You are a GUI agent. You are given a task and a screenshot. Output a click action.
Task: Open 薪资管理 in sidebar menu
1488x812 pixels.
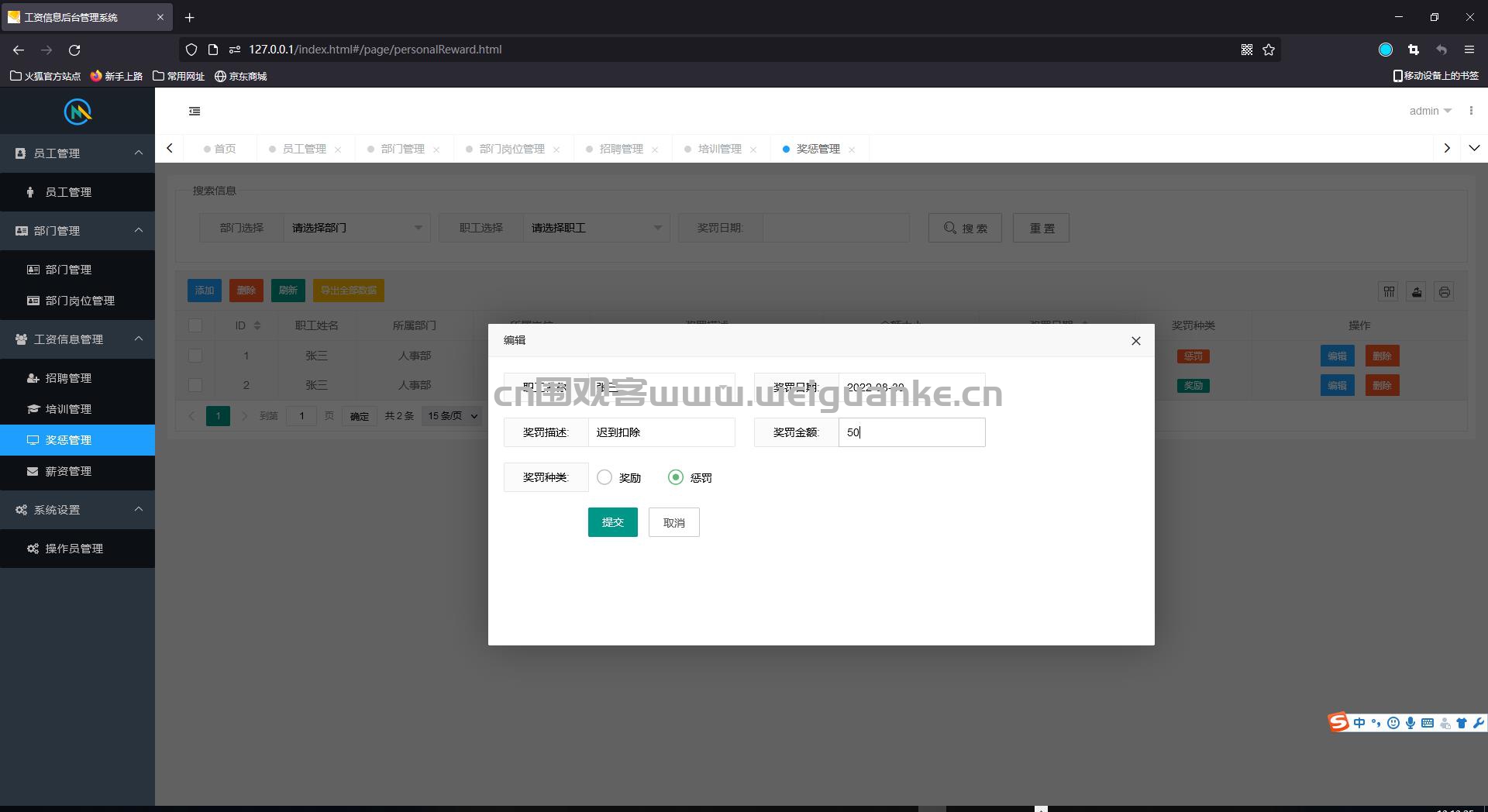coord(77,471)
